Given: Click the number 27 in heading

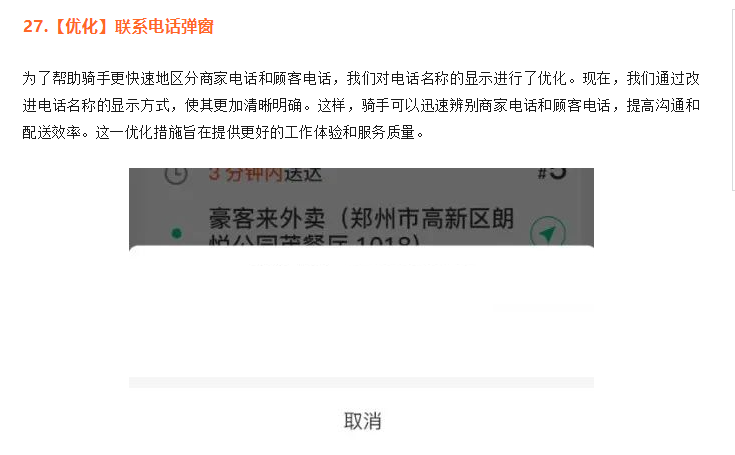Looking at the screenshot, I should coord(33,27).
